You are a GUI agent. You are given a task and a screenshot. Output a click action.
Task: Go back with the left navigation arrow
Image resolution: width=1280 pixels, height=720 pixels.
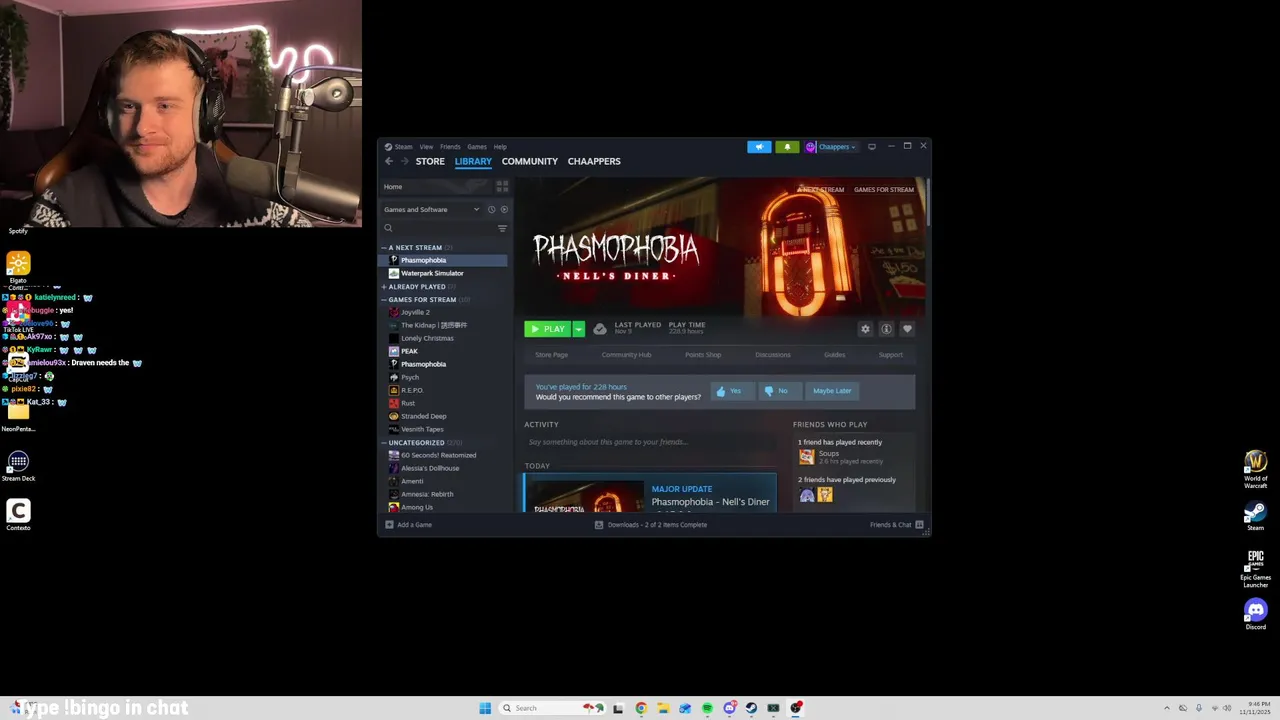(x=389, y=161)
